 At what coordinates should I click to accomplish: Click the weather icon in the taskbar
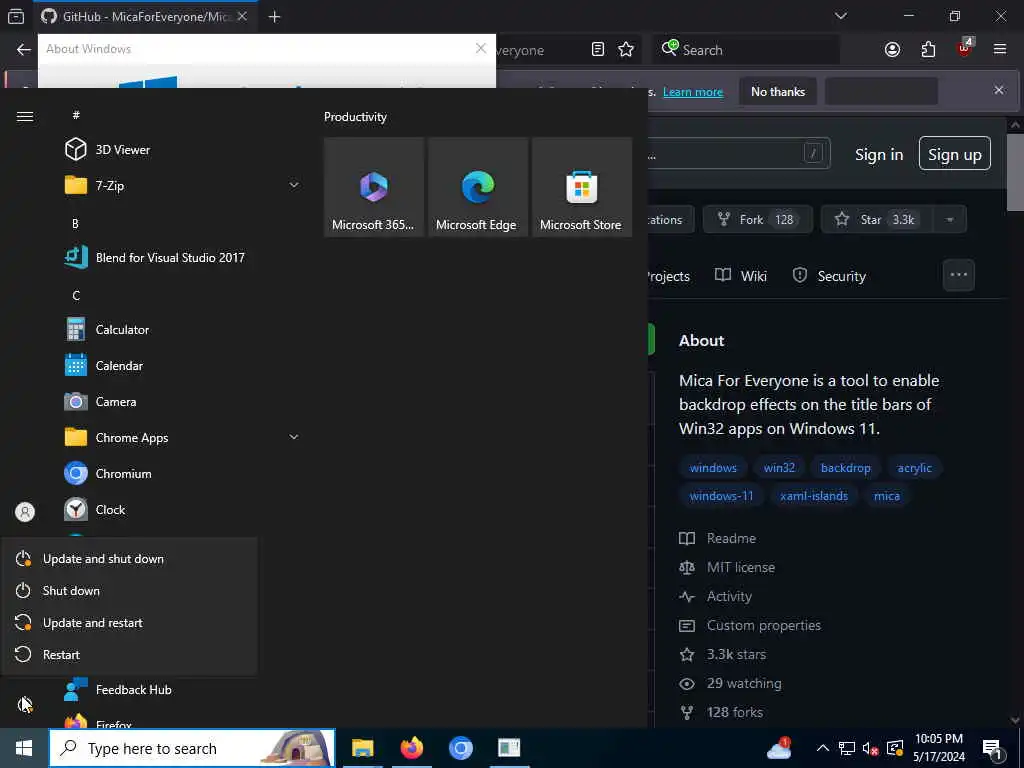point(779,748)
